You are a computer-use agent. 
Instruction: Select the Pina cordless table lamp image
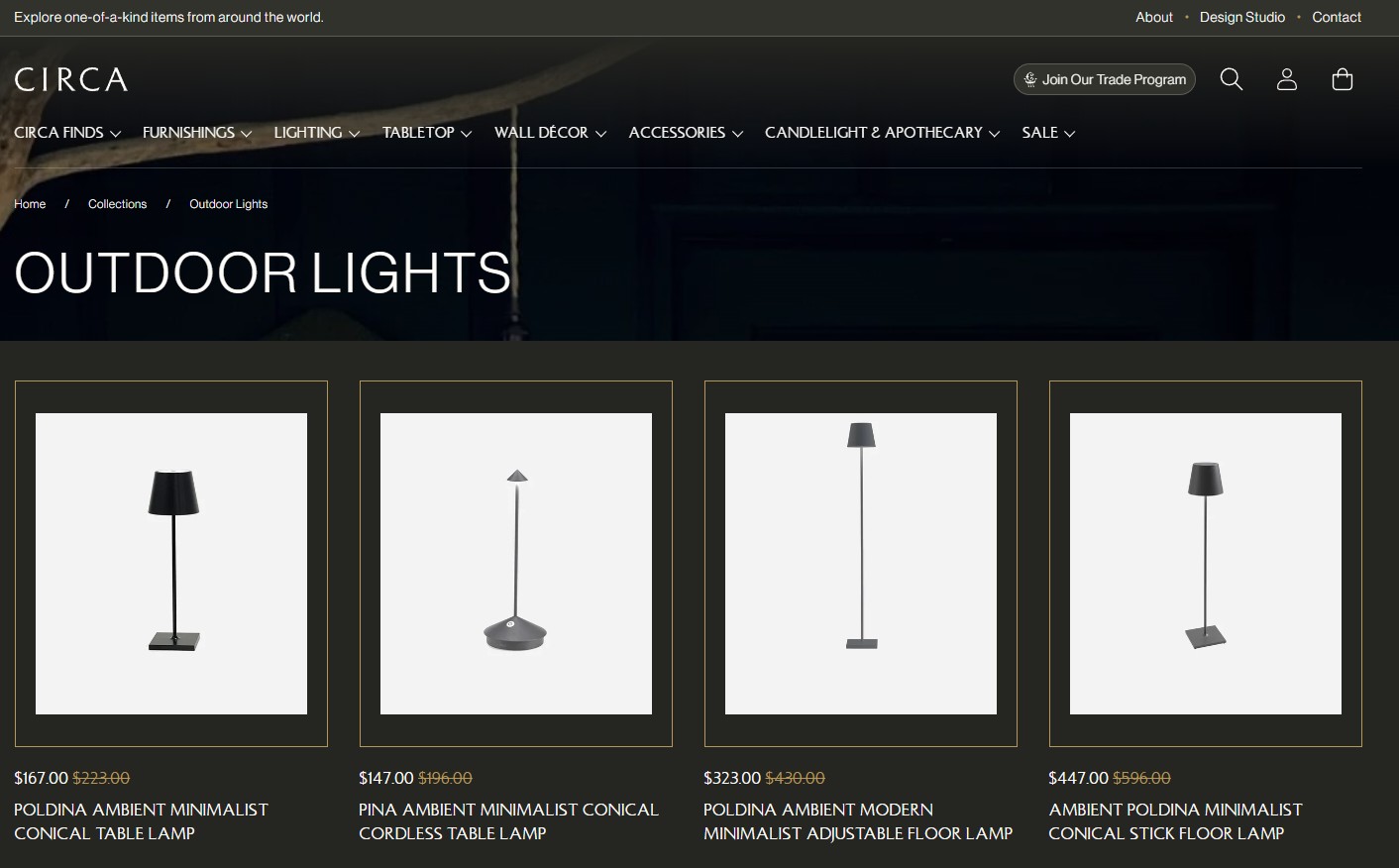coord(515,563)
